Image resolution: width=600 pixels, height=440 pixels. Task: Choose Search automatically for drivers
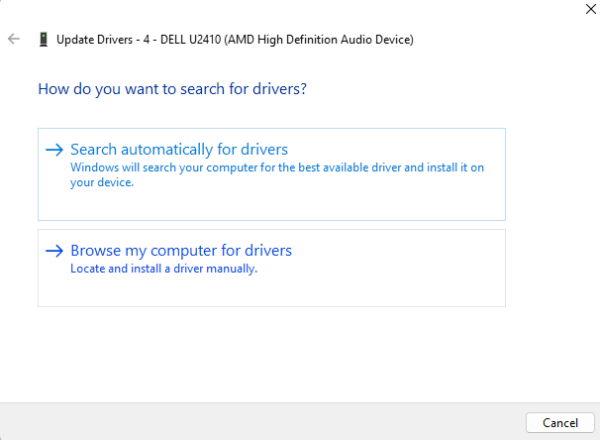[x=272, y=174]
